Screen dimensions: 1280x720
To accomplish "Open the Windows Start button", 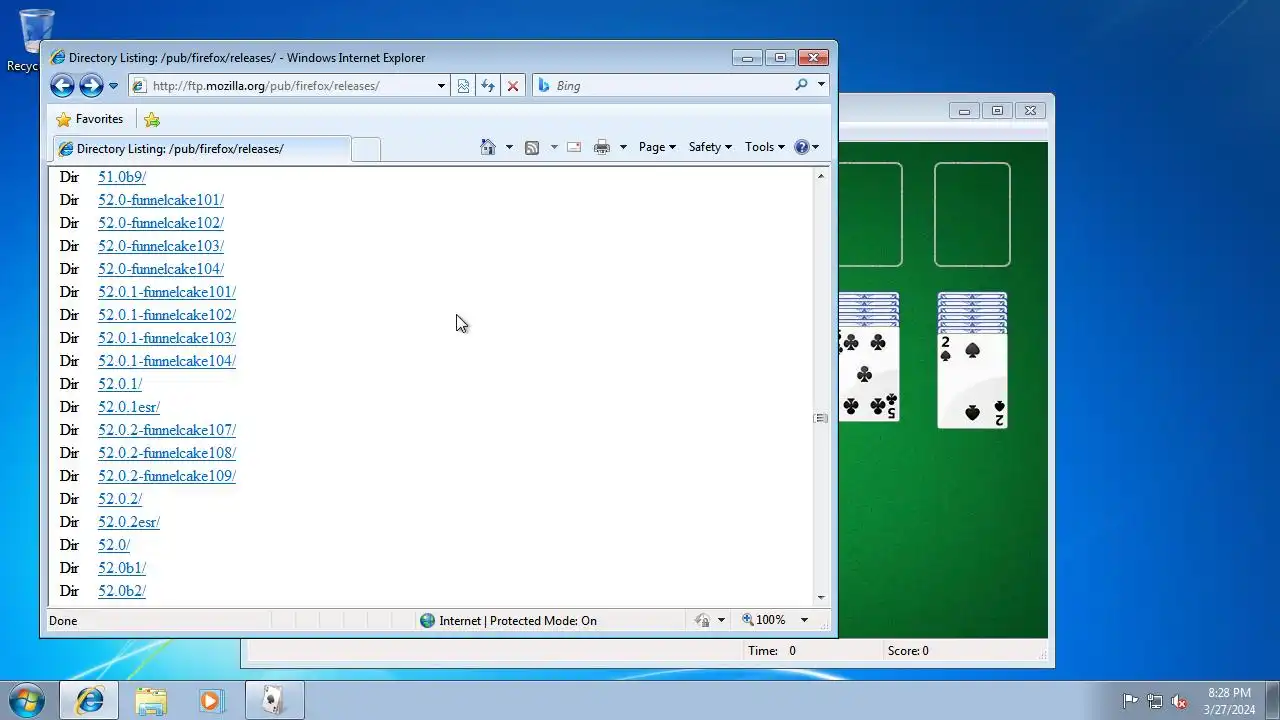I will (27, 700).
